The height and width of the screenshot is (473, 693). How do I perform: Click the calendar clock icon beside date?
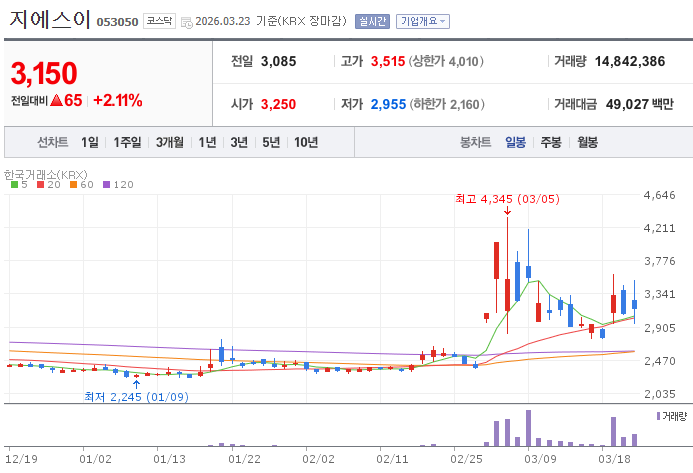point(187,22)
